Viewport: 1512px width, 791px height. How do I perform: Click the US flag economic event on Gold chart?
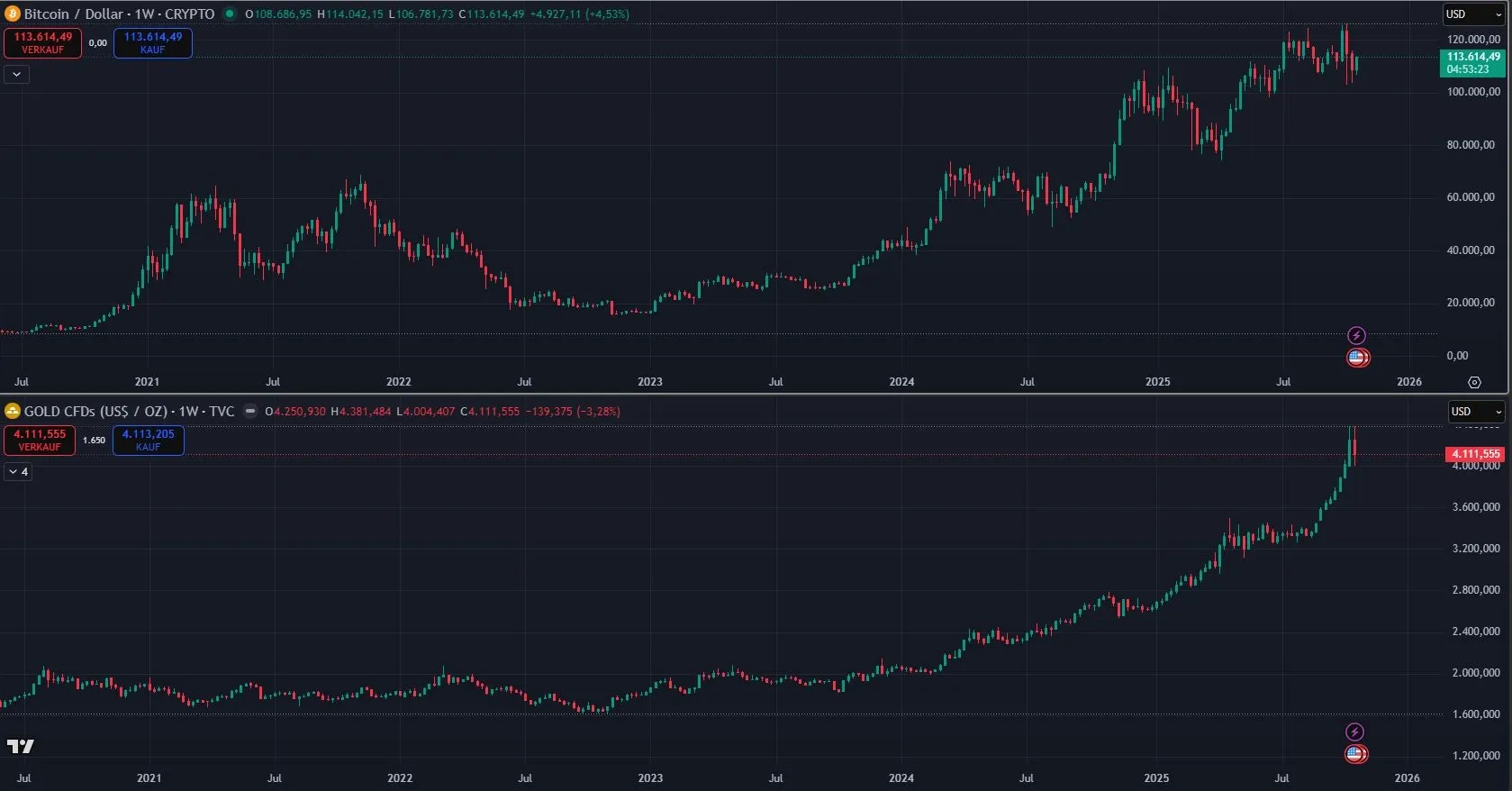[x=1355, y=754]
